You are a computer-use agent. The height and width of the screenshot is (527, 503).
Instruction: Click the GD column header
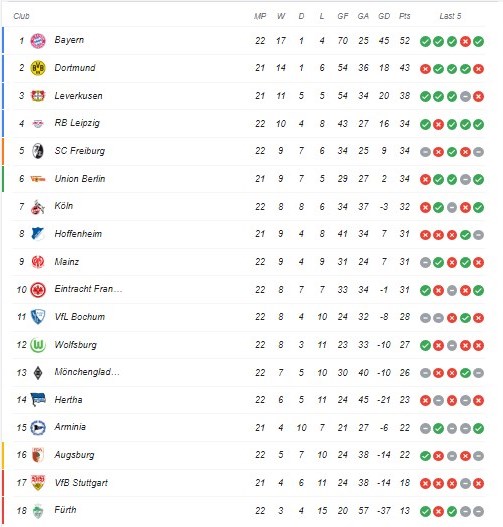384,16
